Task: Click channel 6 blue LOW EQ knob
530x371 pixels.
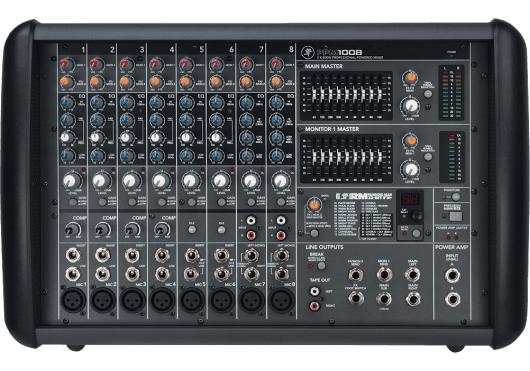Action: [216, 155]
